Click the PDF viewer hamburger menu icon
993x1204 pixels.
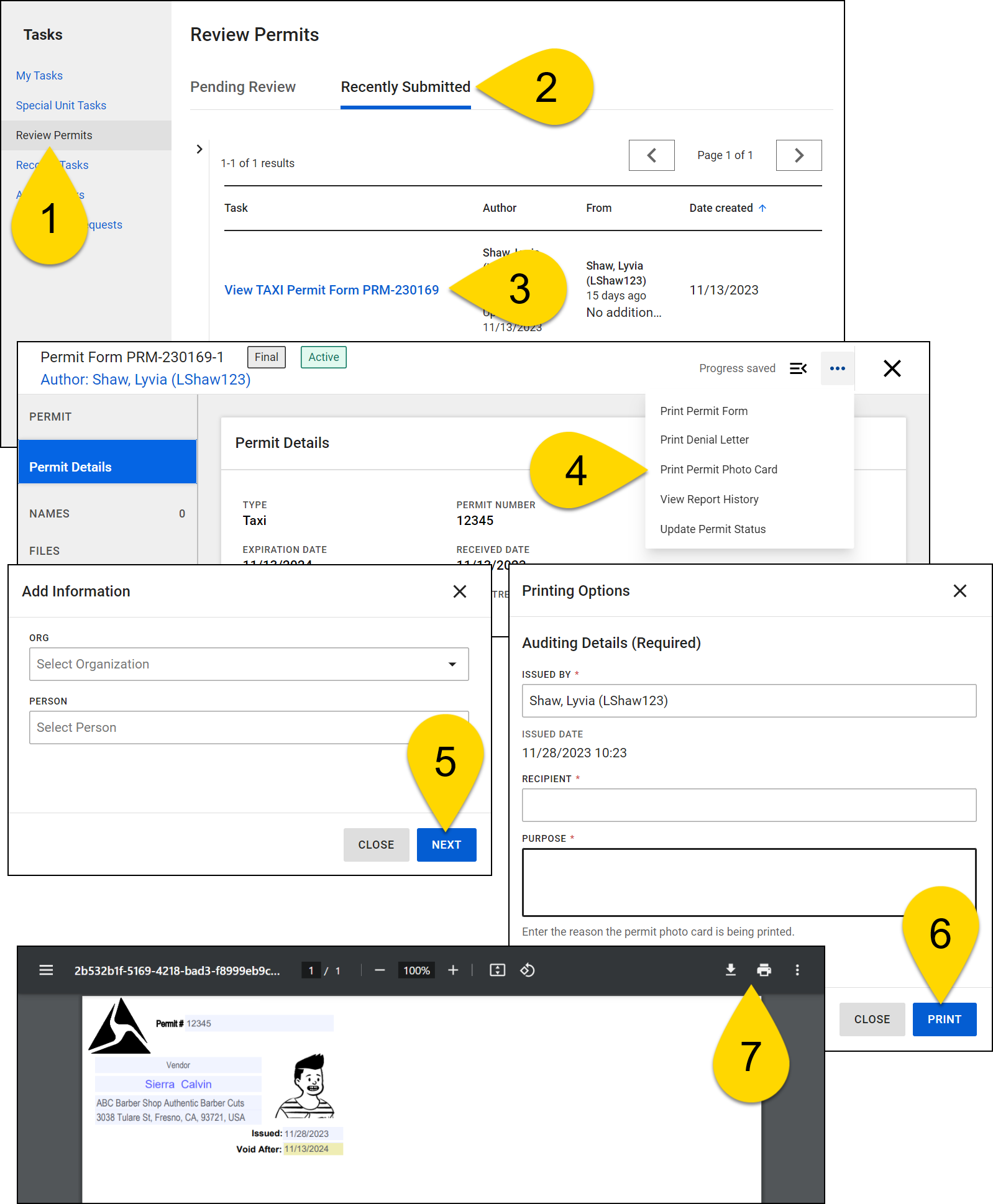click(x=46, y=970)
